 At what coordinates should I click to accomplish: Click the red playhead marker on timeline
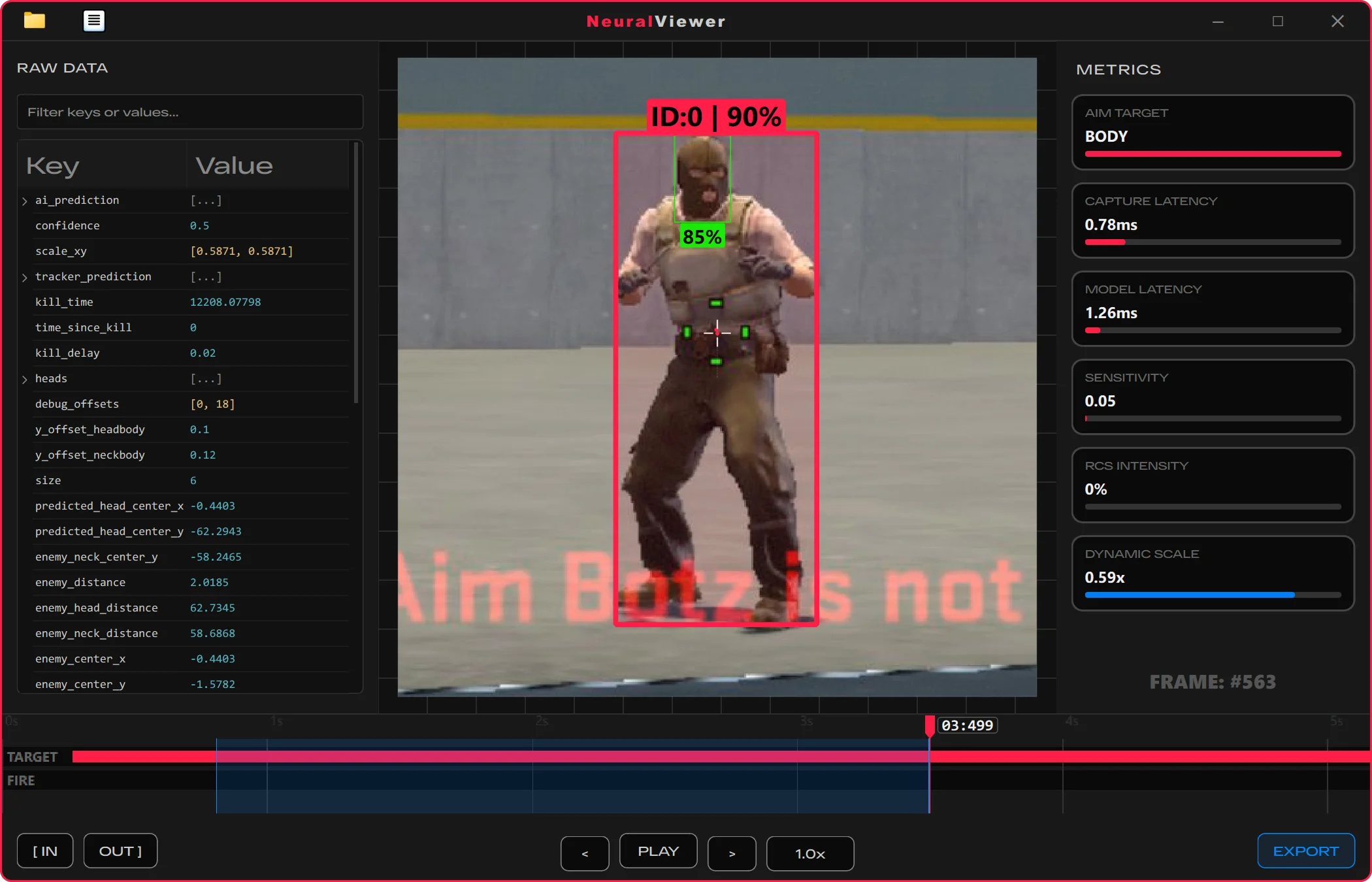click(x=929, y=725)
